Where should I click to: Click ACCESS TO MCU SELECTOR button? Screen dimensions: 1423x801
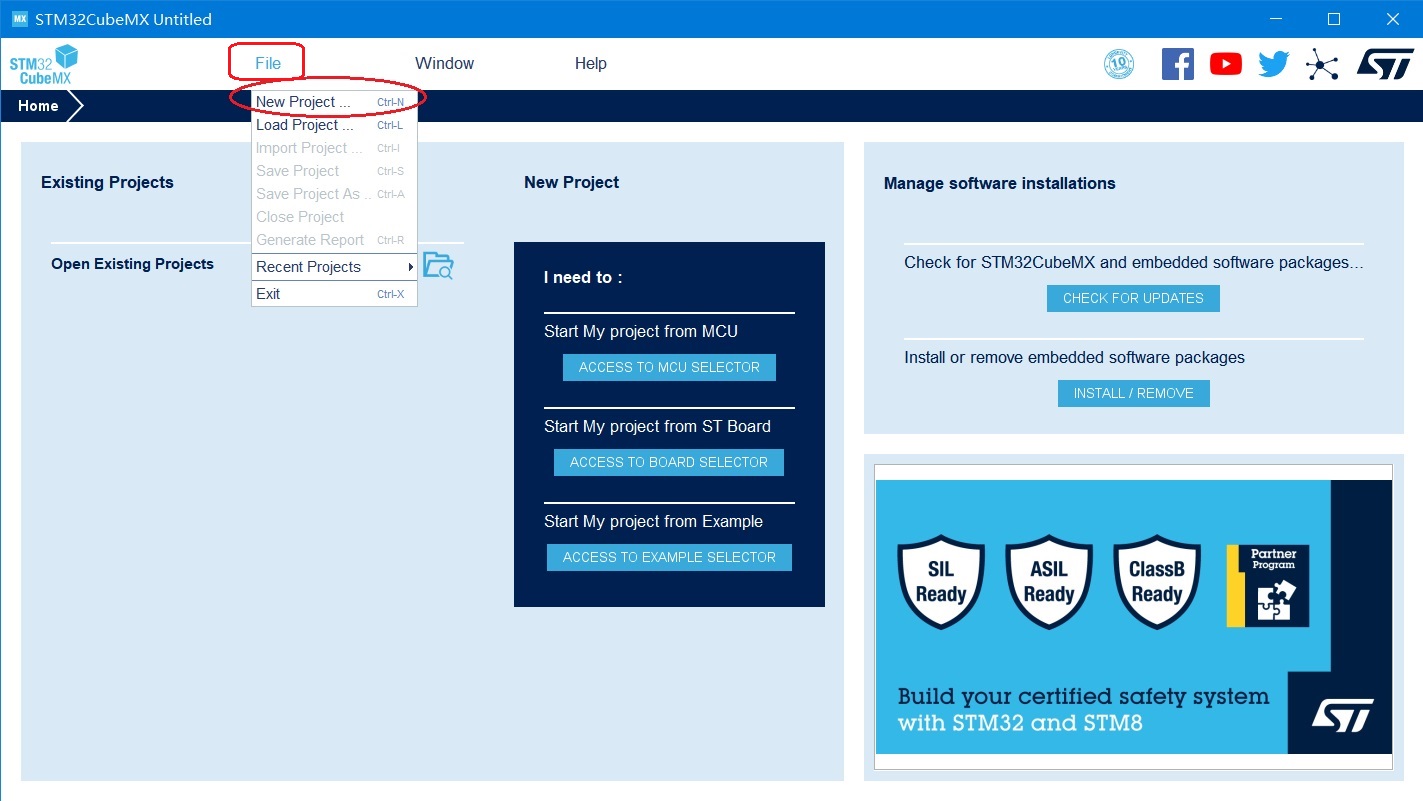669,367
